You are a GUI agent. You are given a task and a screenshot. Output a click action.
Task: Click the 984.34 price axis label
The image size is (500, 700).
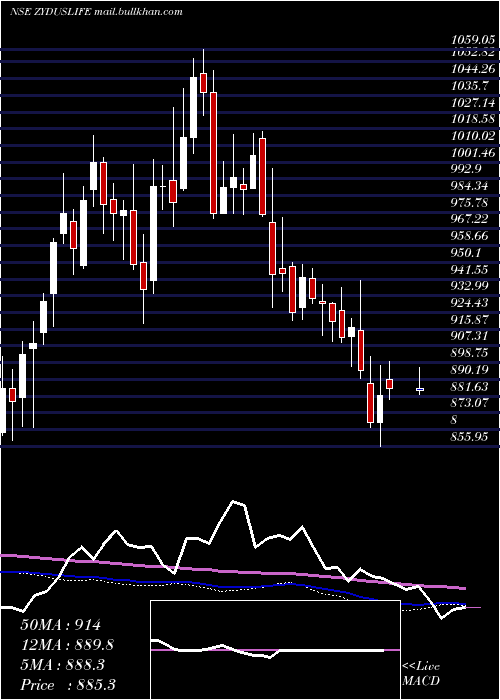click(470, 186)
